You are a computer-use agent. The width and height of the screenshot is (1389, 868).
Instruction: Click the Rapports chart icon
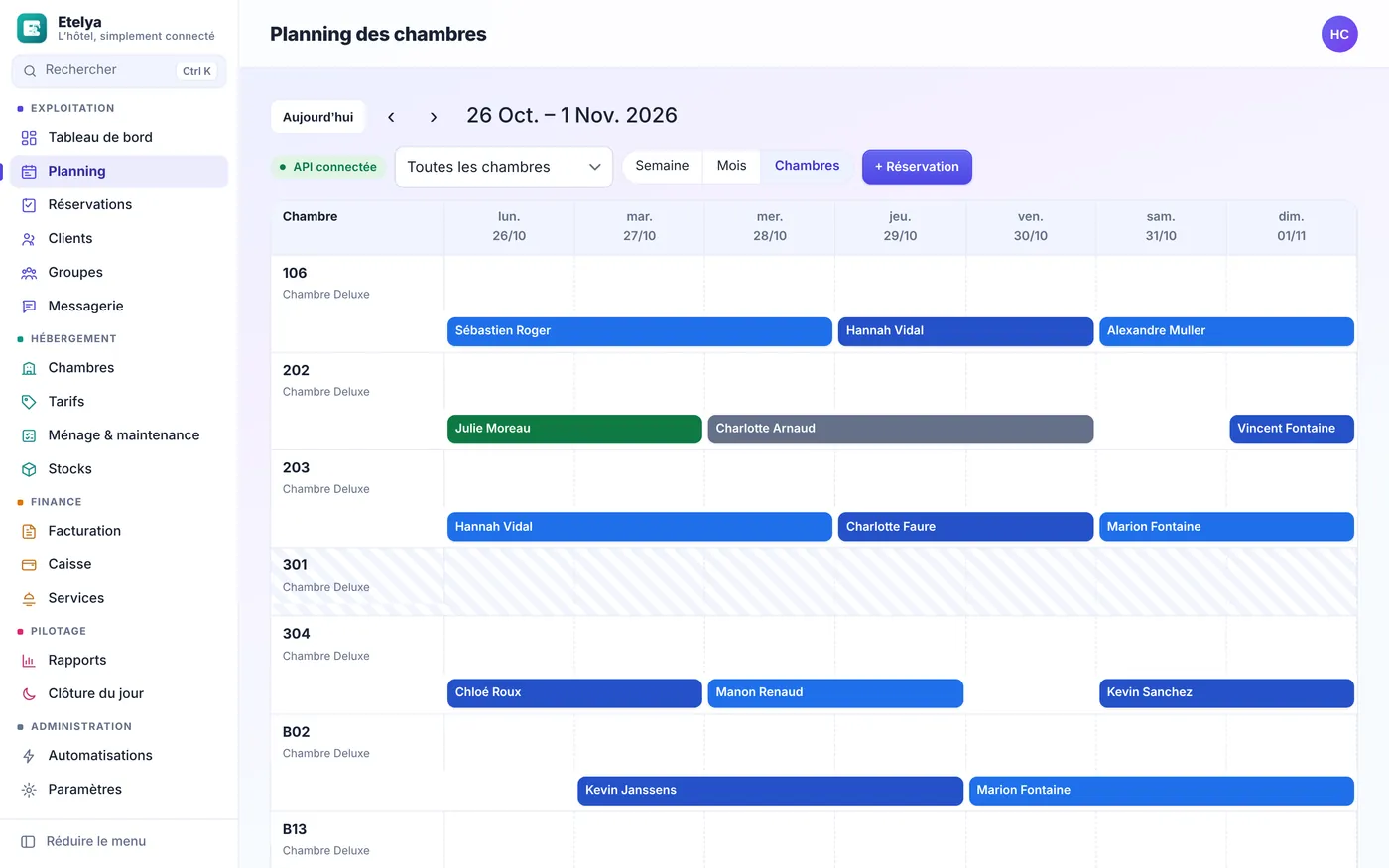(x=29, y=661)
